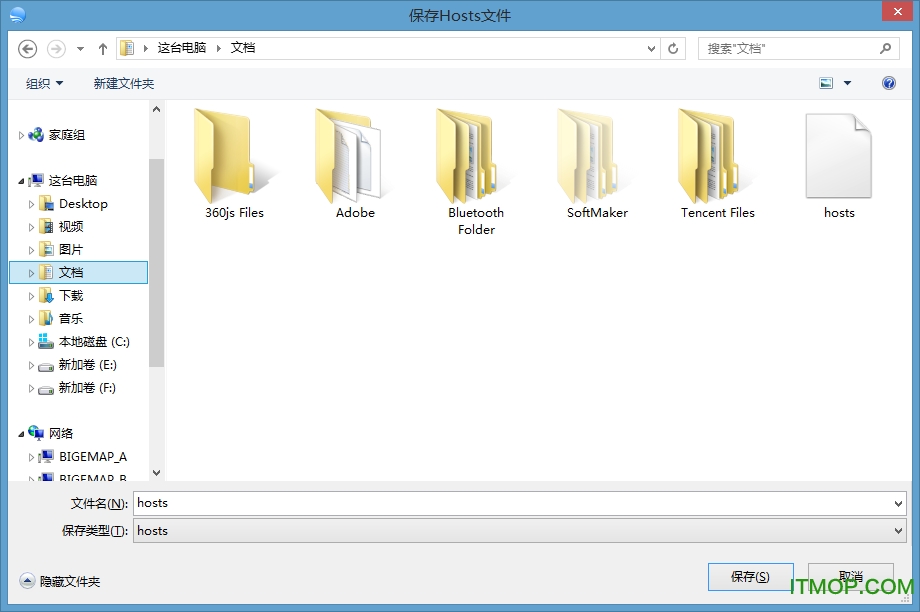
Task: Navigate to 这台电脑 via the breadcrumb
Action: pyautogui.click(x=182, y=47)
